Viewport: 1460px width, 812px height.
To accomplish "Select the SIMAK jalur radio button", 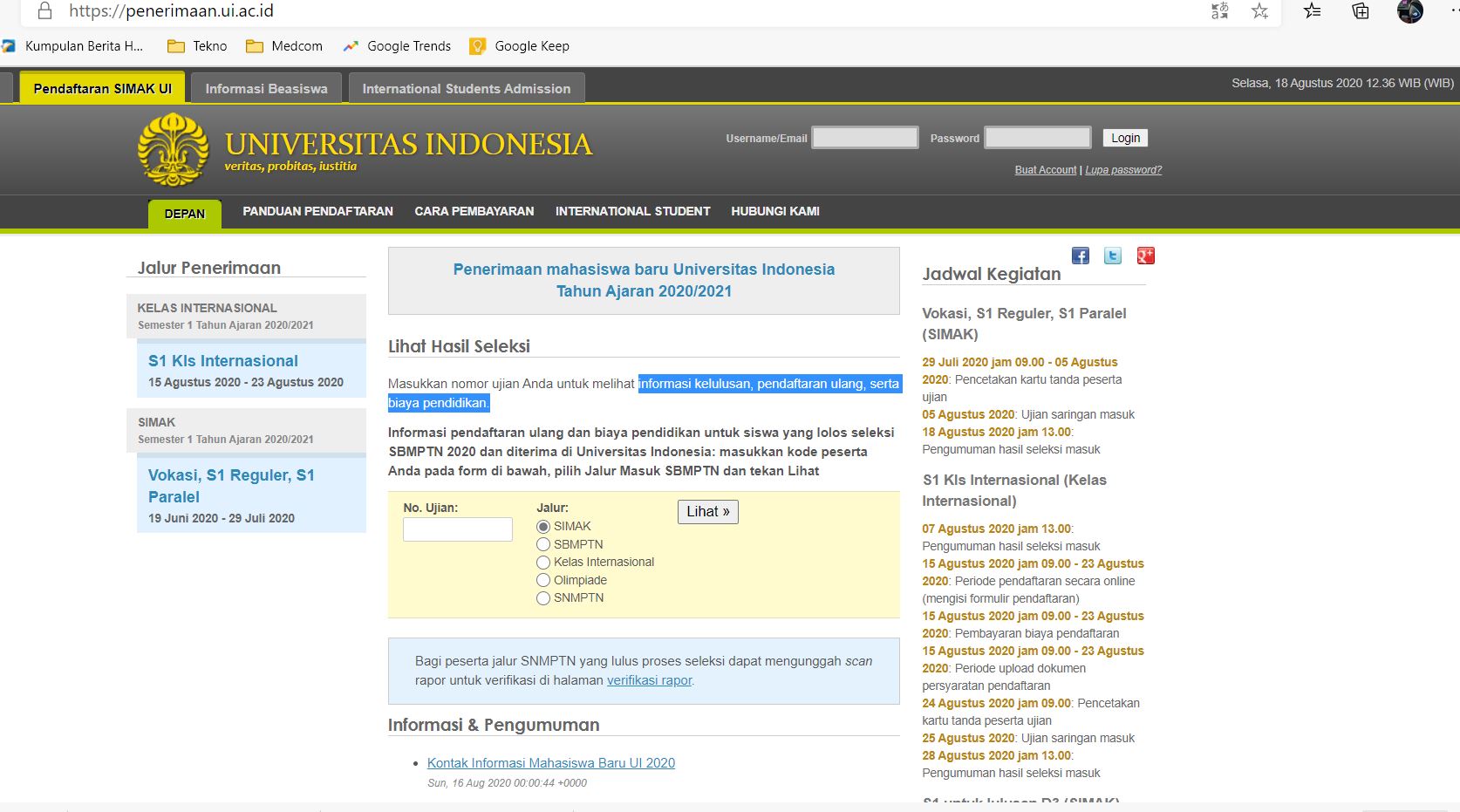I will 543,527.
